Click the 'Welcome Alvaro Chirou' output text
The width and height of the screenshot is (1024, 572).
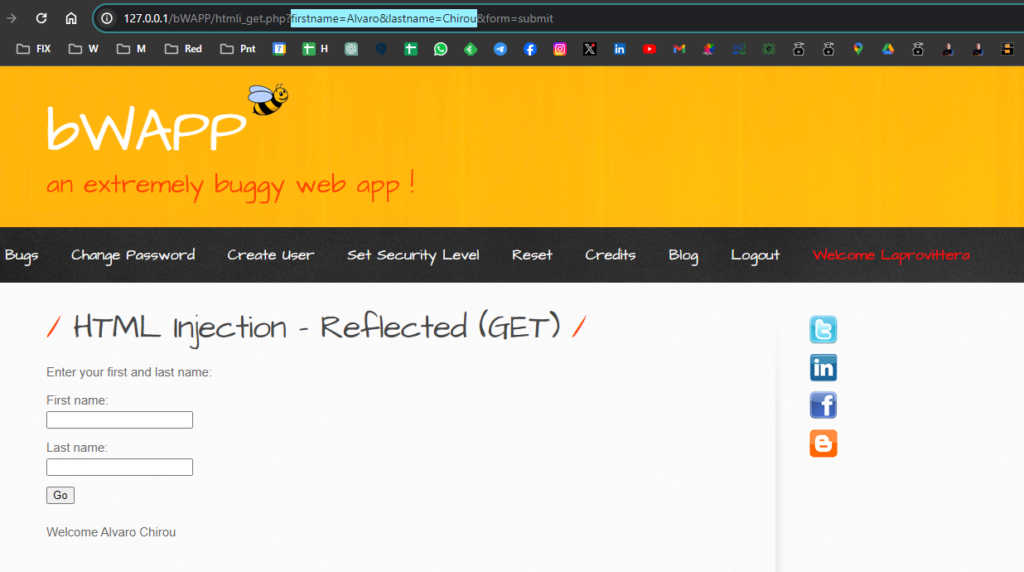click(111, 532)
